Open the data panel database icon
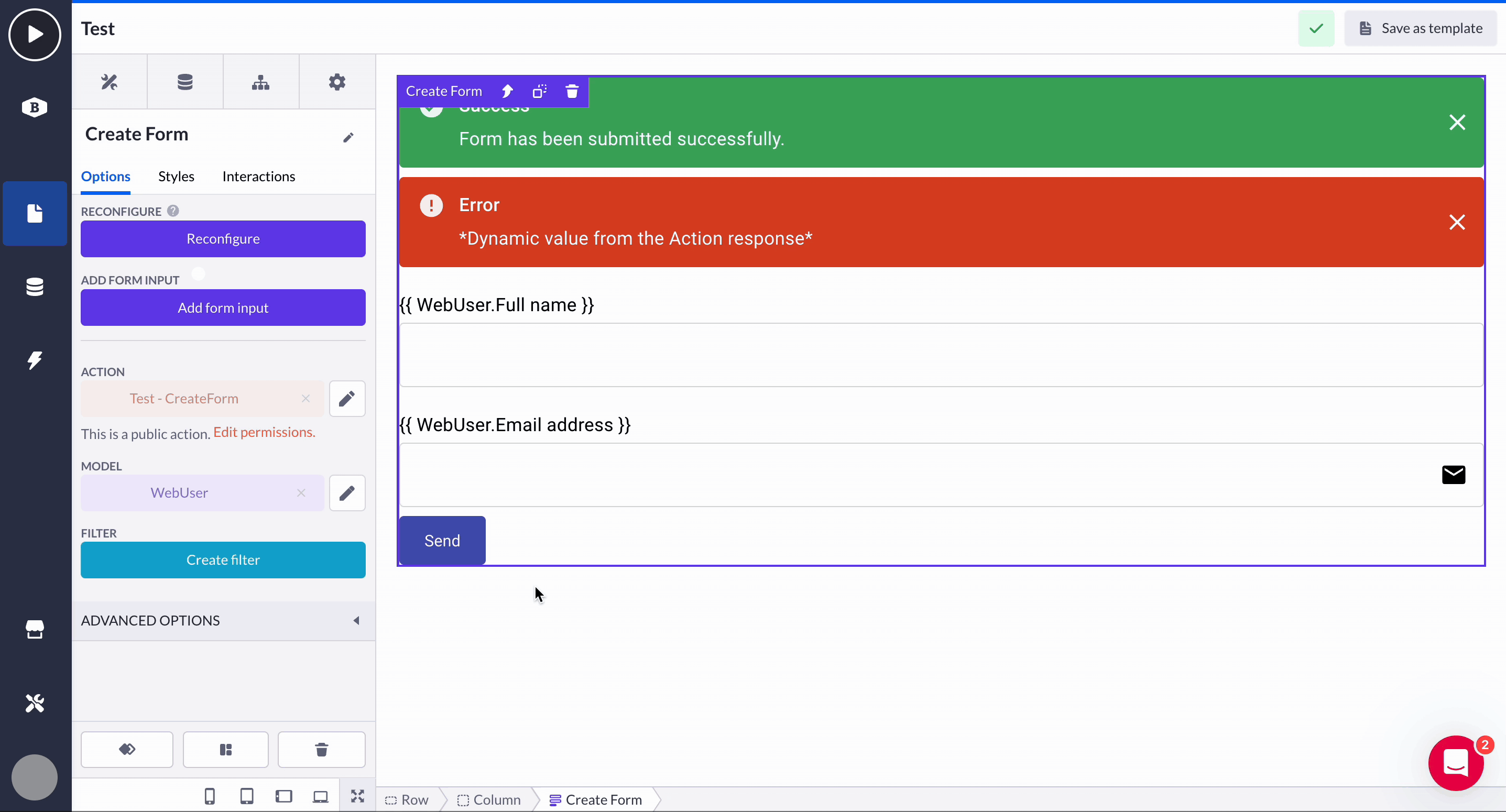This screenshot has height=812, width=1506. click(x=185, y=81)
